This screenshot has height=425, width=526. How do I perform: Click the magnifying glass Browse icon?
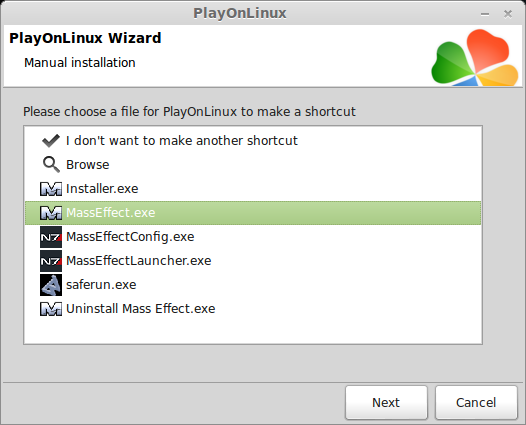(x=51, y=165)
